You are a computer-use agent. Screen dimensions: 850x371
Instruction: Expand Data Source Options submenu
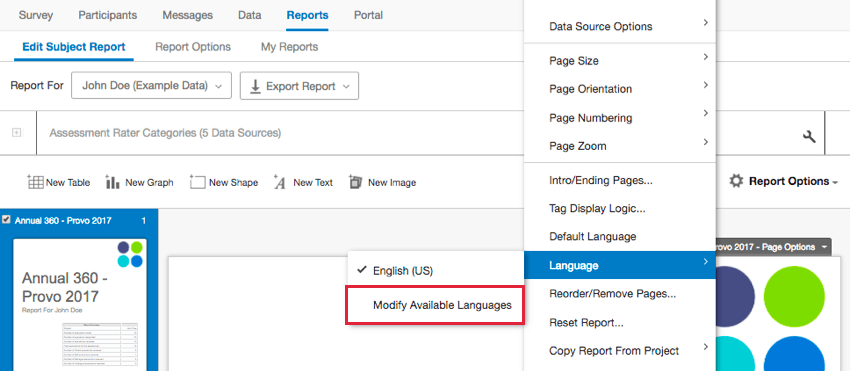point(620,26)
